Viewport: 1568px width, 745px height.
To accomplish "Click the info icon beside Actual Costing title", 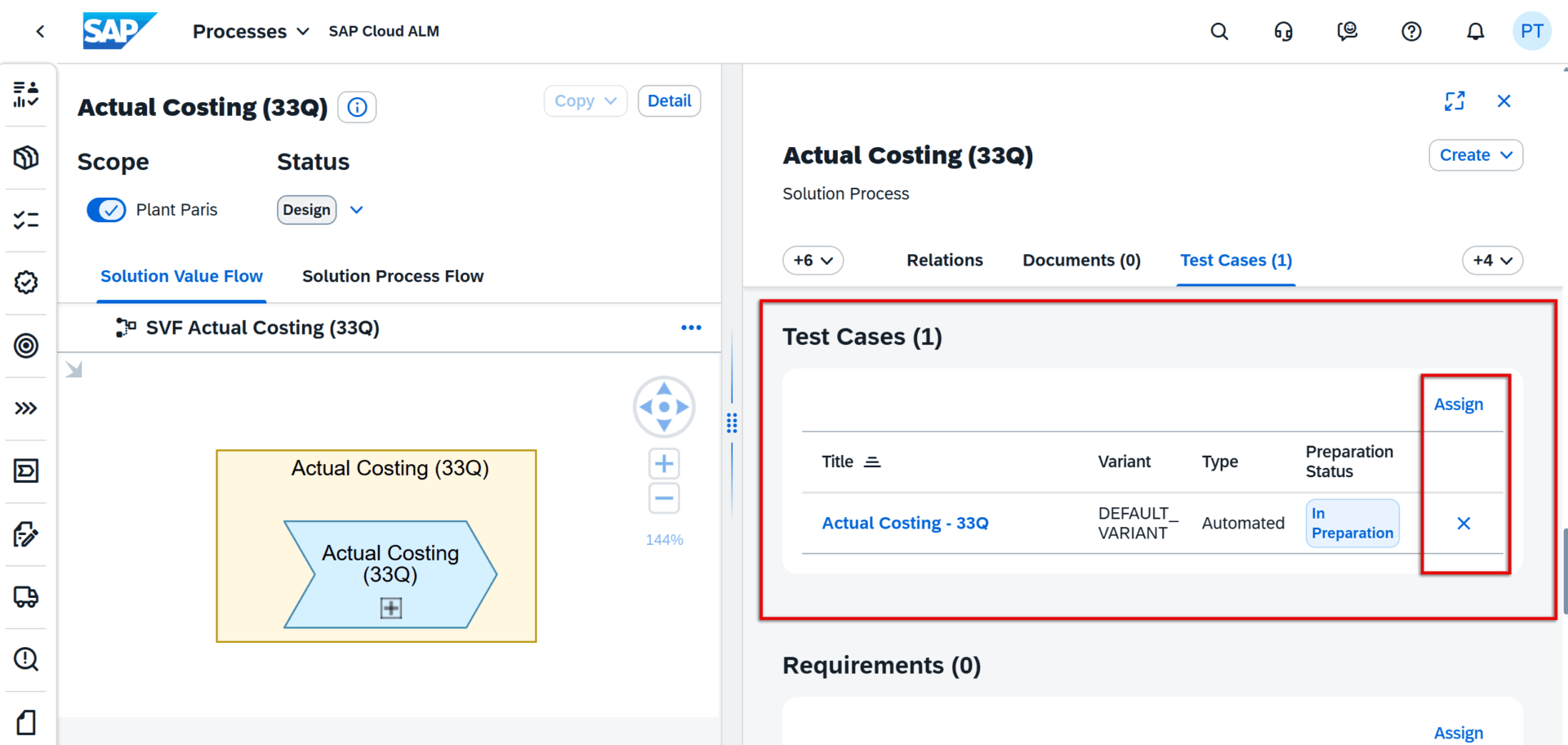I will (357, 107).
